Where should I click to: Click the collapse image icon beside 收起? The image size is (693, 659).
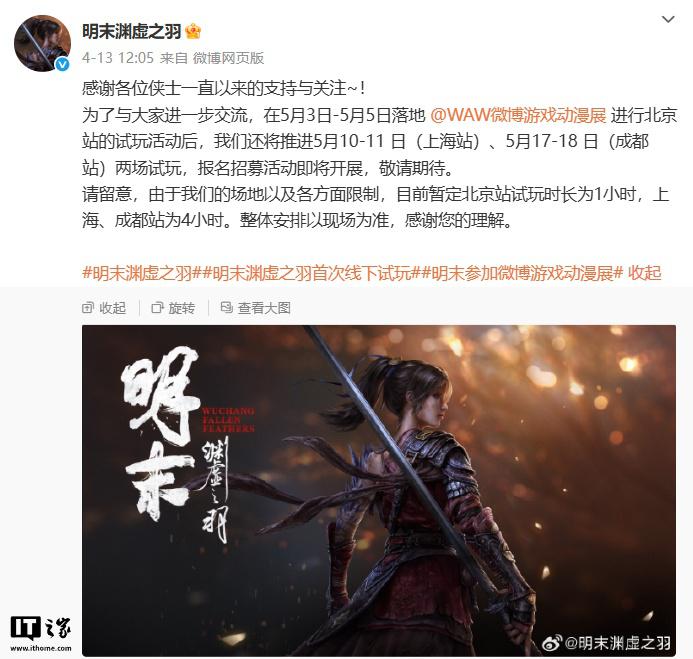point(88,308)
